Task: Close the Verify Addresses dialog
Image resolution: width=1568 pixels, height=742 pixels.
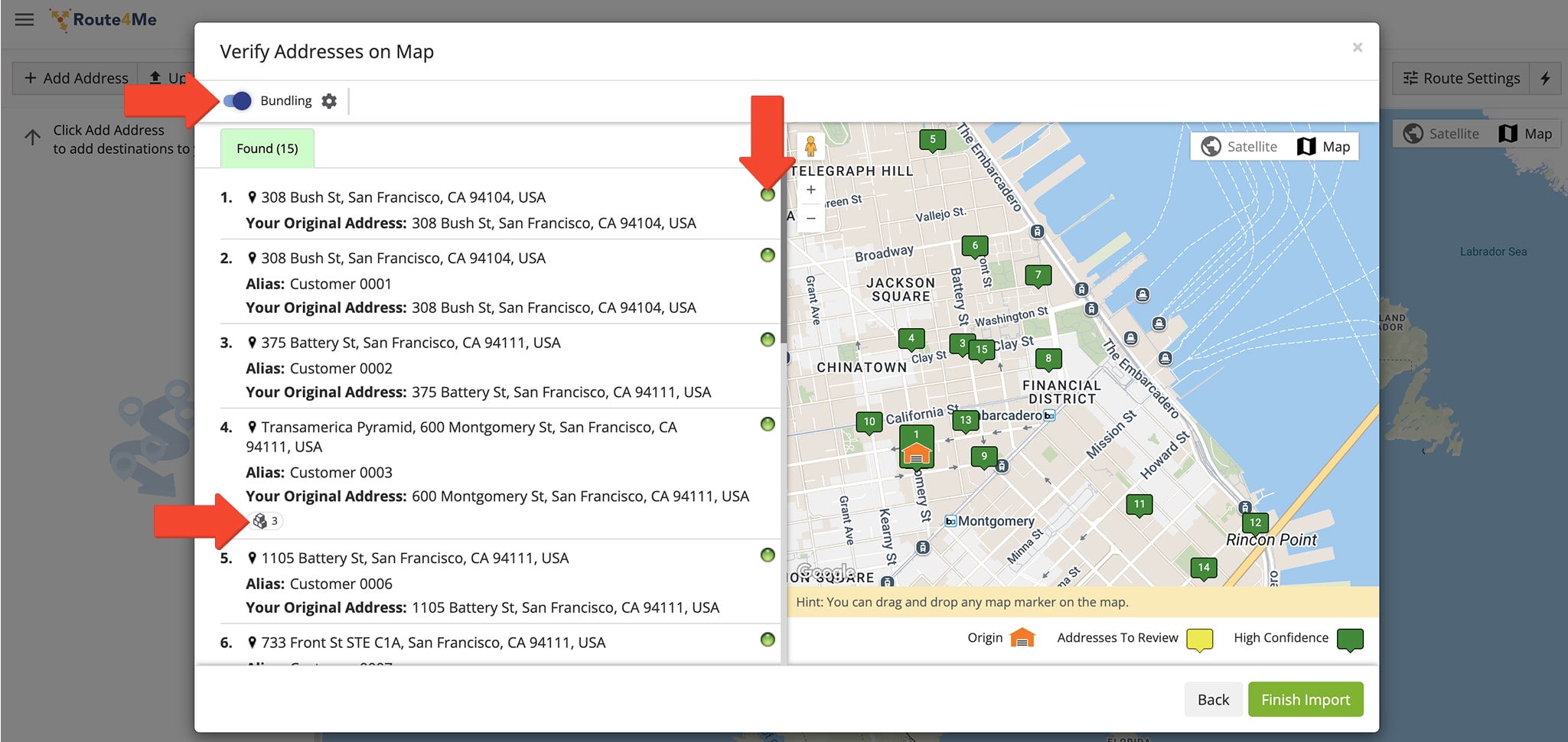Action: [x=1357, y=47]
